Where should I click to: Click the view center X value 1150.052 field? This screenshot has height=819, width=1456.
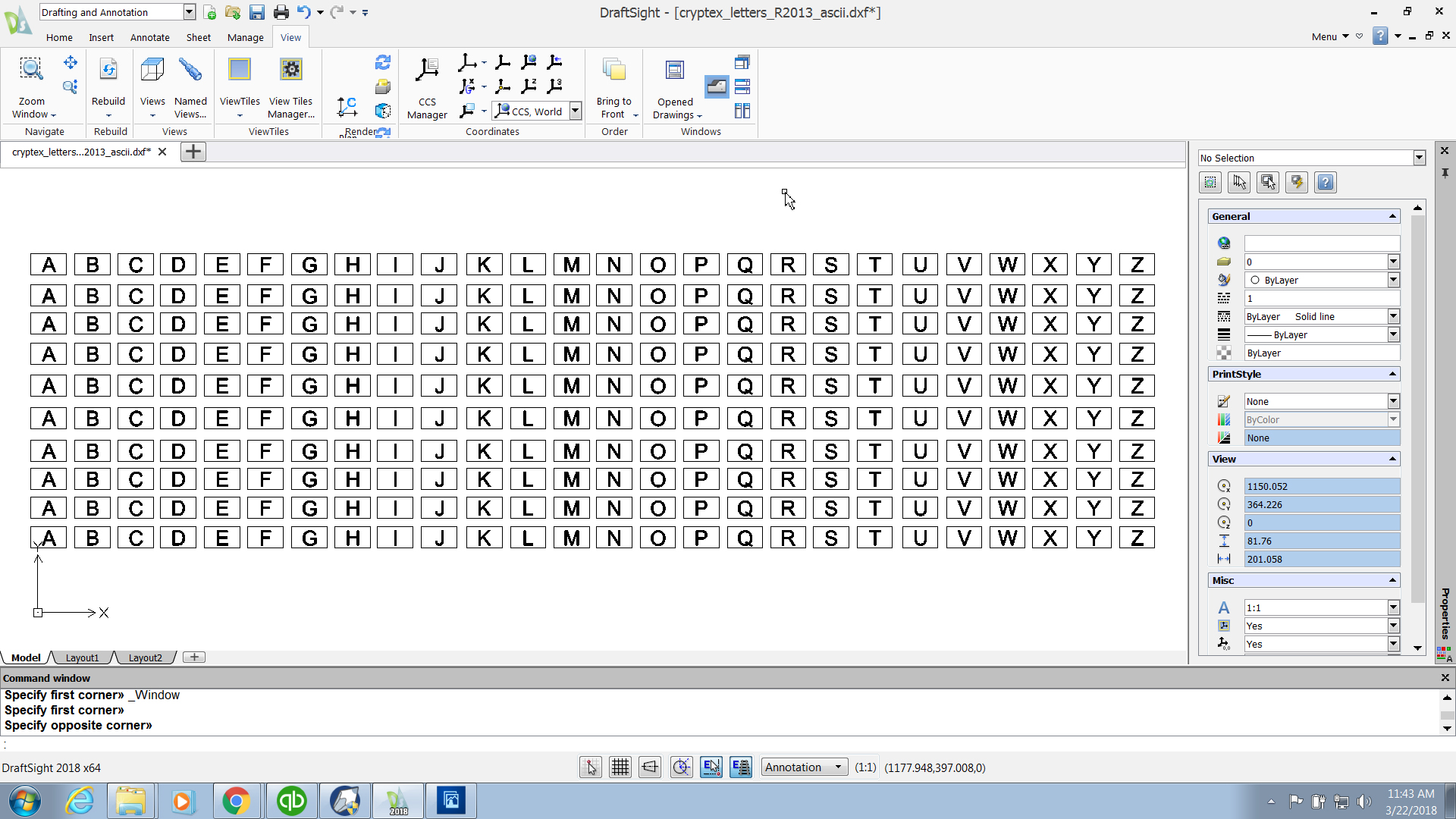tap(1321, 487)
